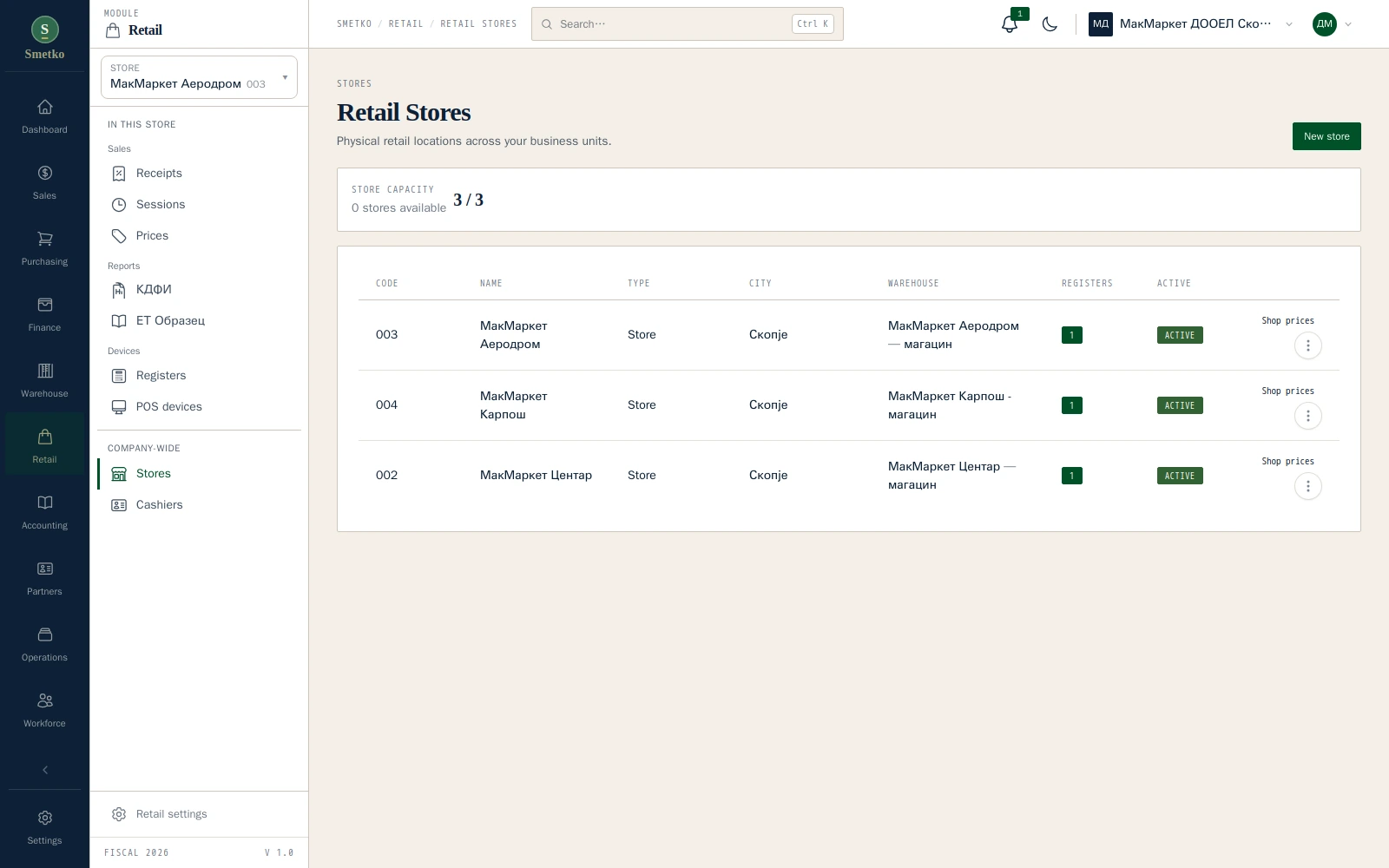Click the ACTIVE badge for store 004
Image resolution: width=1389 pixels, height=868 pixels.
(1180, 405)
